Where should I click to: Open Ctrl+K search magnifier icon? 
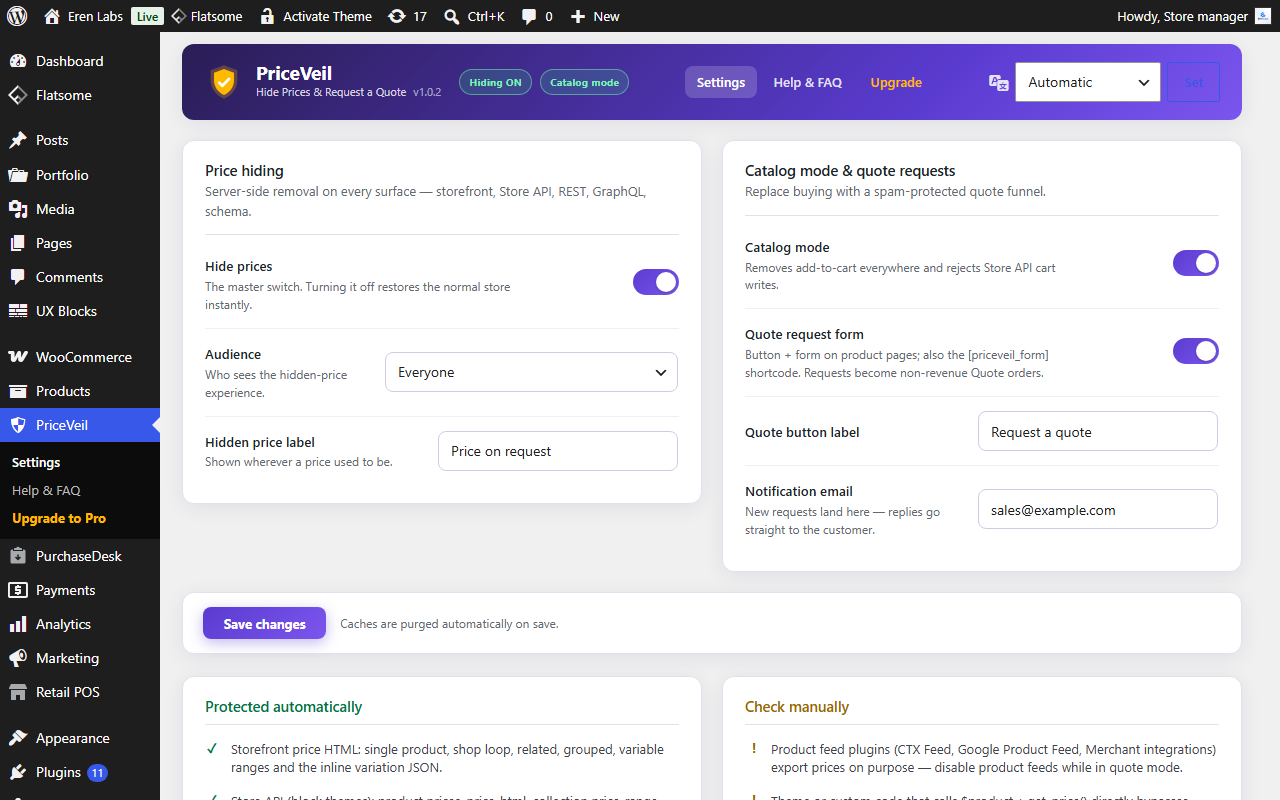(452, 16)
